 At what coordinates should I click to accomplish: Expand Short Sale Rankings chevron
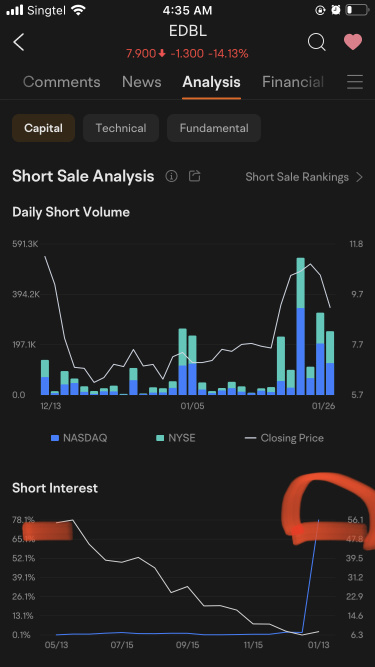(359, 177)
